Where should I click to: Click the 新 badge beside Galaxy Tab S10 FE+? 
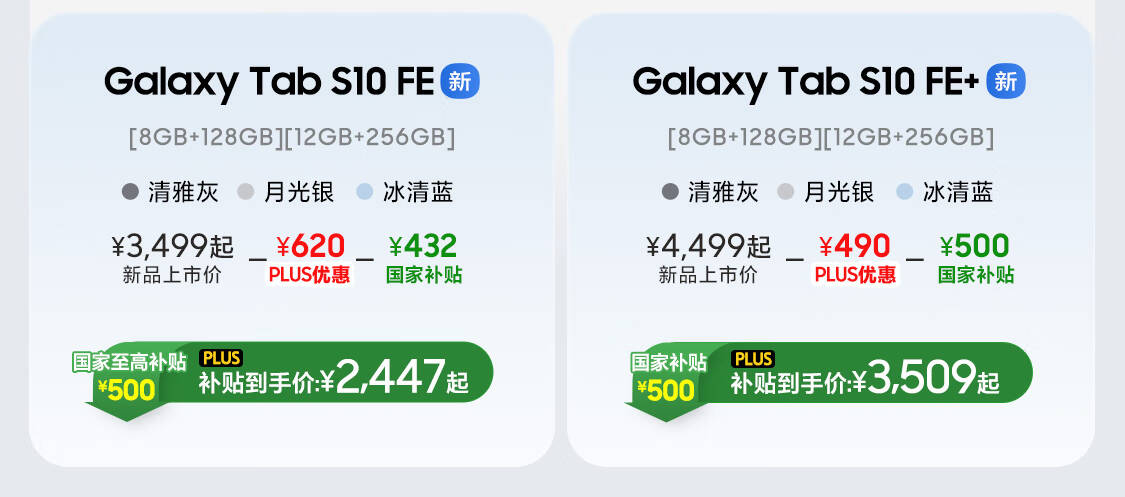(x=1006, y=82)
